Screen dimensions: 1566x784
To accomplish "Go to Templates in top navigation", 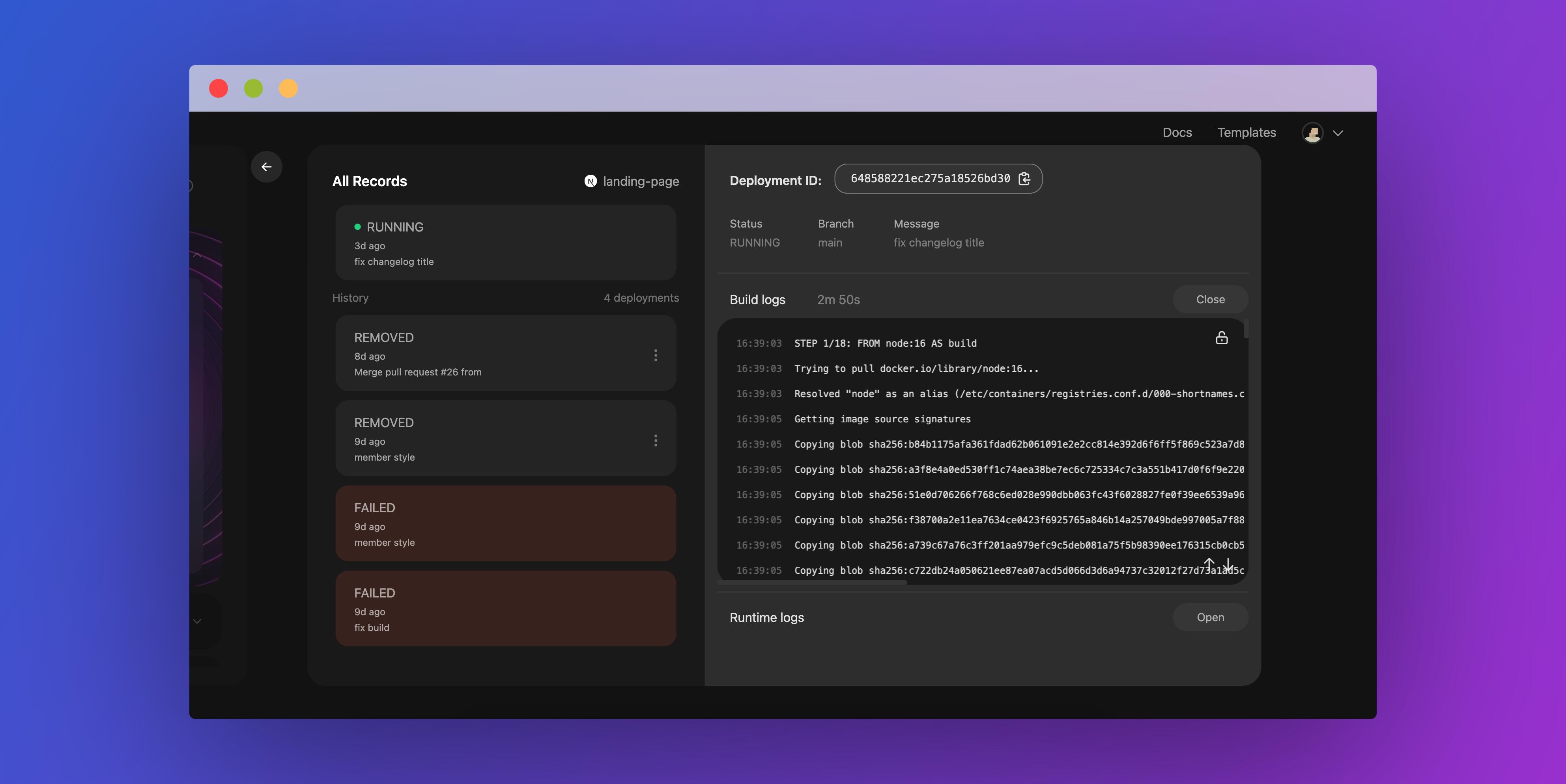I will [1246, 133].
